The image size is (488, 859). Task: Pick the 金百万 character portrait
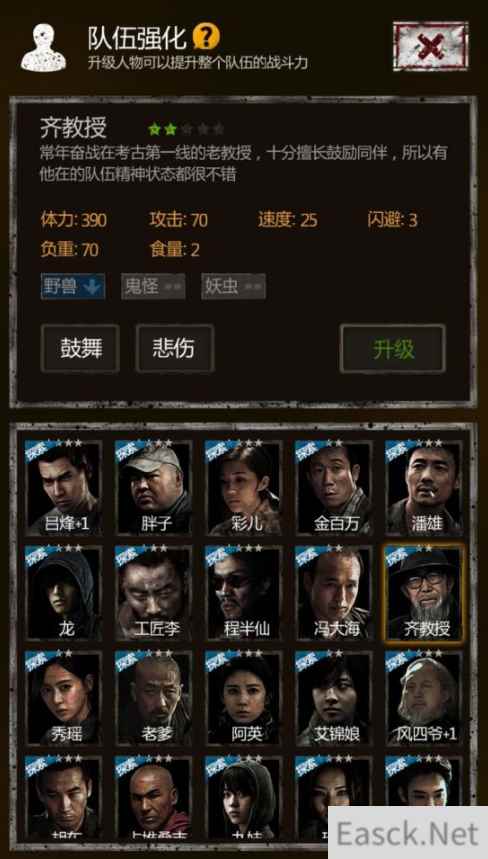(x=334, y=488)
